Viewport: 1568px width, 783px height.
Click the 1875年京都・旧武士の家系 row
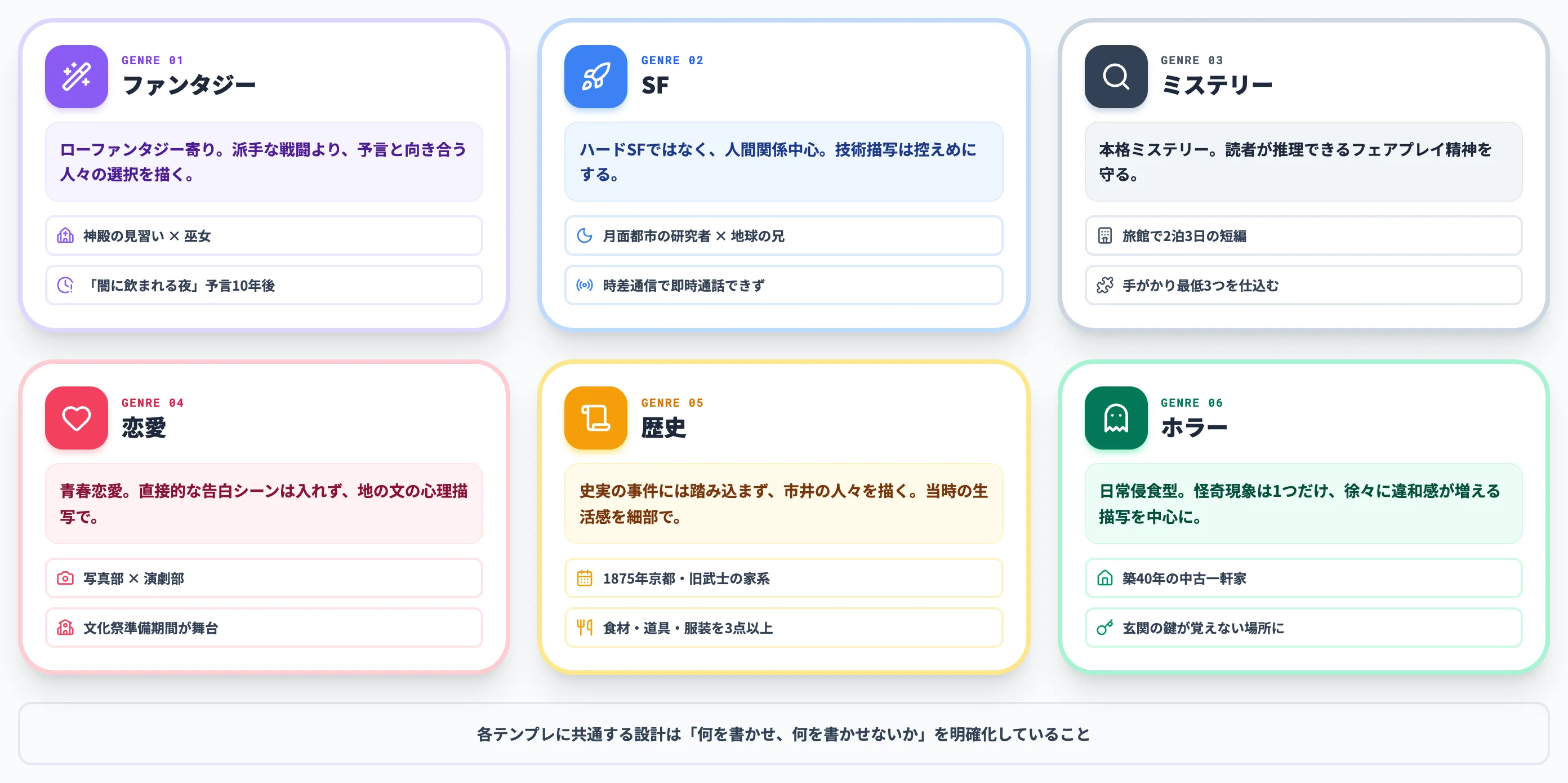[x=783, y=578]
